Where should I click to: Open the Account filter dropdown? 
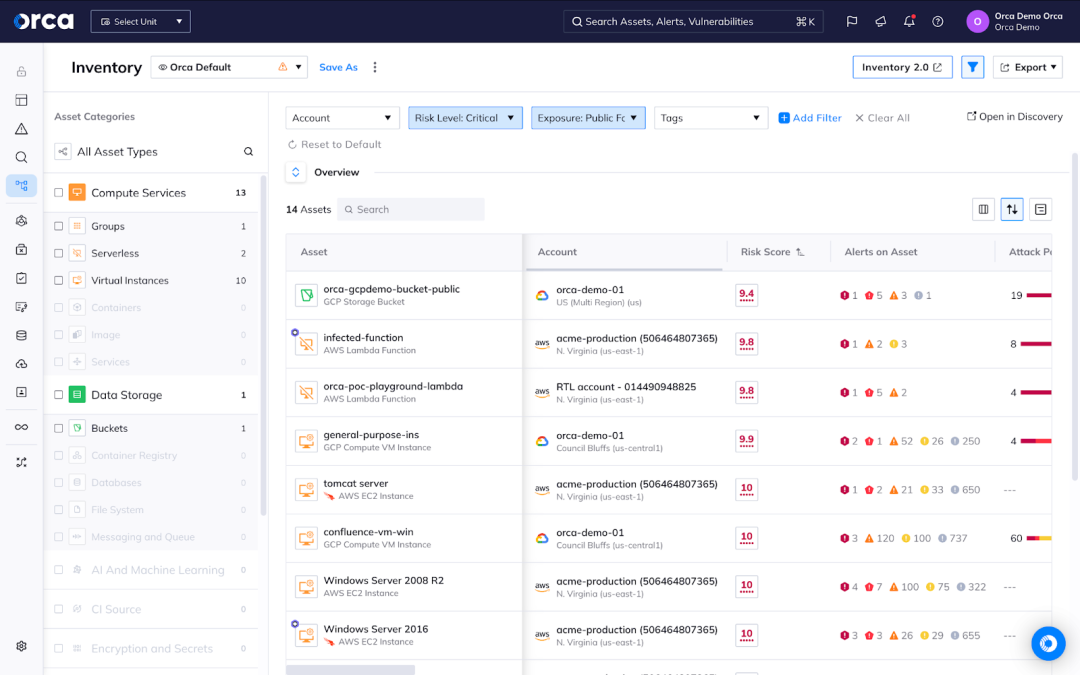pyautogui.click(x=342, y=118)
